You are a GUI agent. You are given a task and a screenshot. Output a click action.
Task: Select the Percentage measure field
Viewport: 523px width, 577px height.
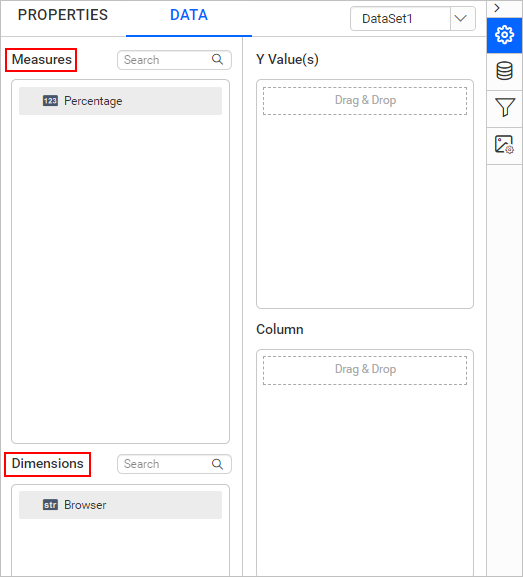point(120,101)
